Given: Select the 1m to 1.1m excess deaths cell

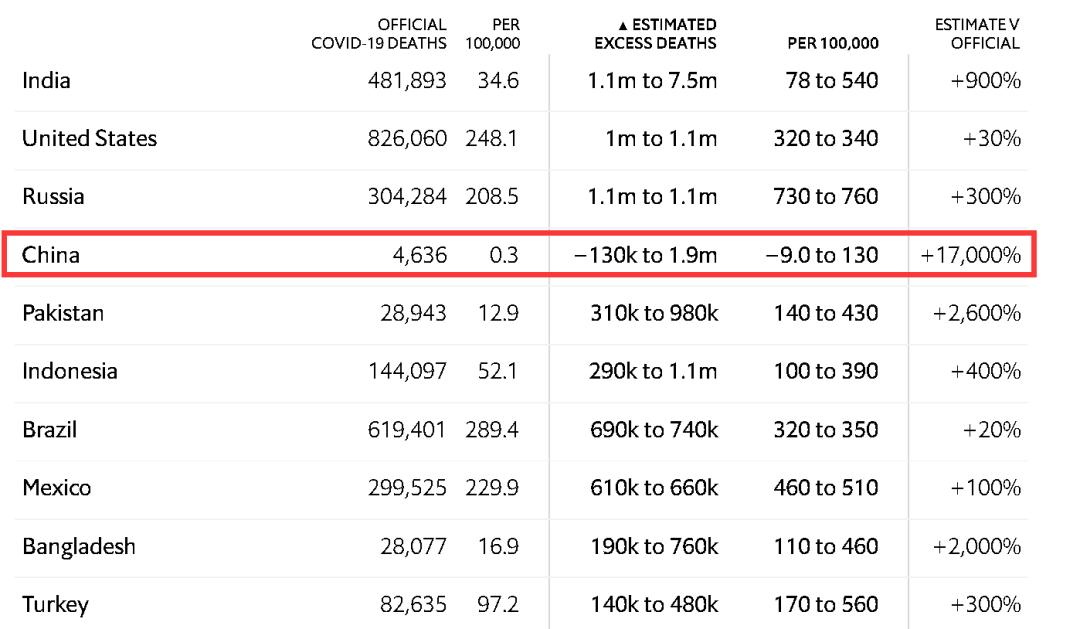Looking at the screenshot, I should coord(661,138).
